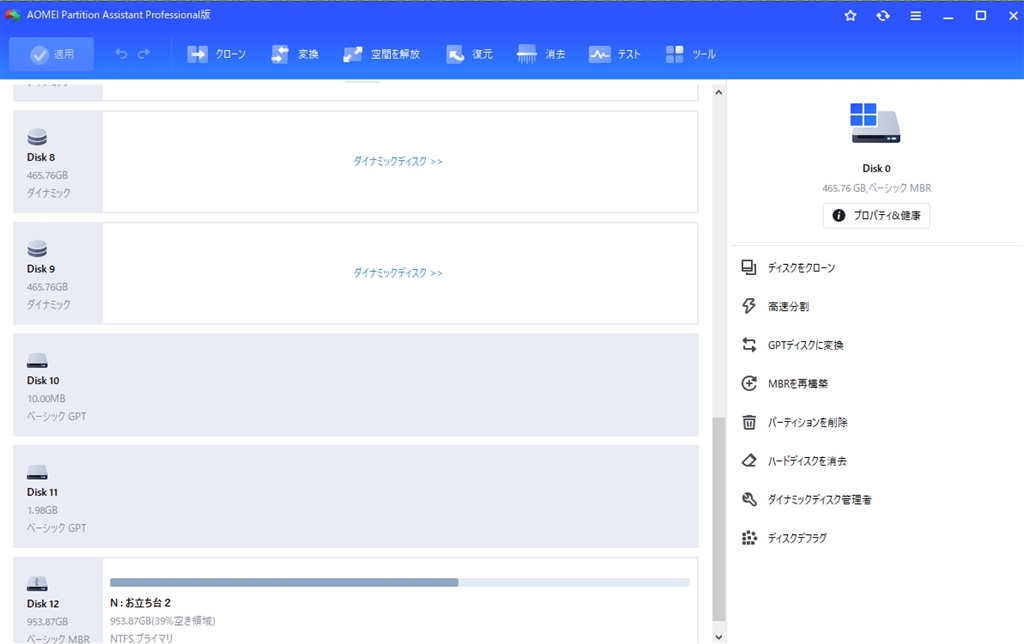Screen dimensions: 1024x644
Task: Click the Dynamic Disk Manager wrench icon
Action: click(749, 499)
